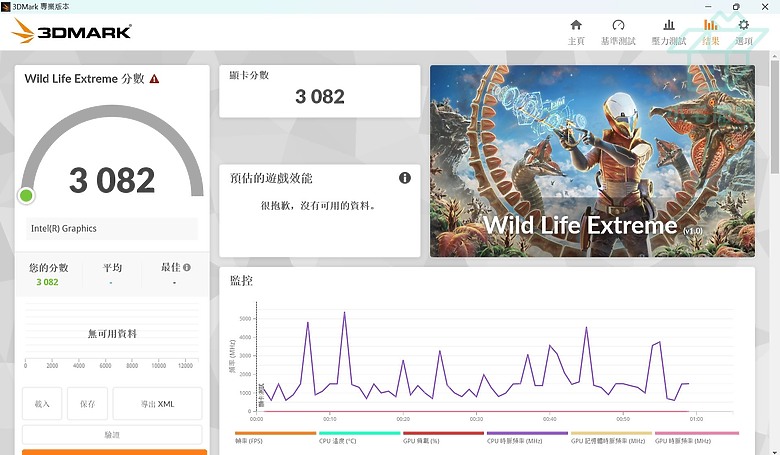Click the info icon next to 最佳
Viewport: 780px width, 455px height.
click(187, 268)
